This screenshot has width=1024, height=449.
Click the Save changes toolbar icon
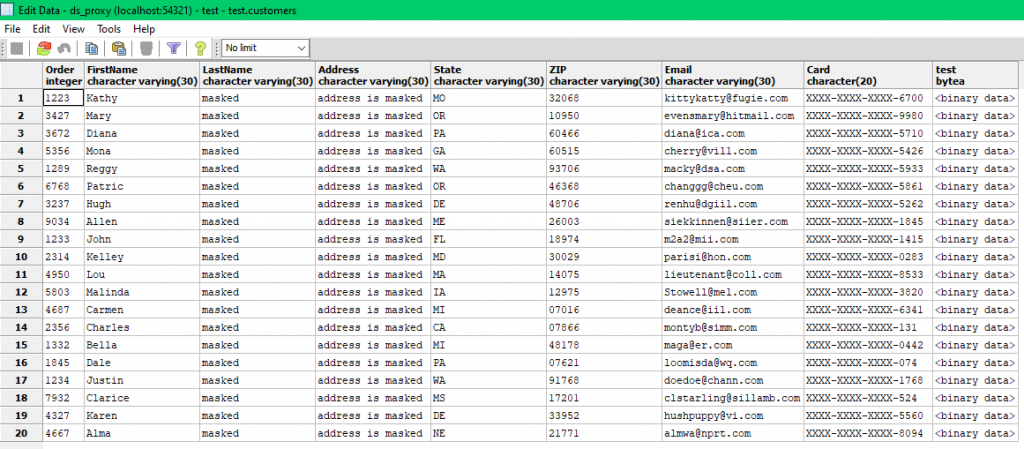pos(16,48)
